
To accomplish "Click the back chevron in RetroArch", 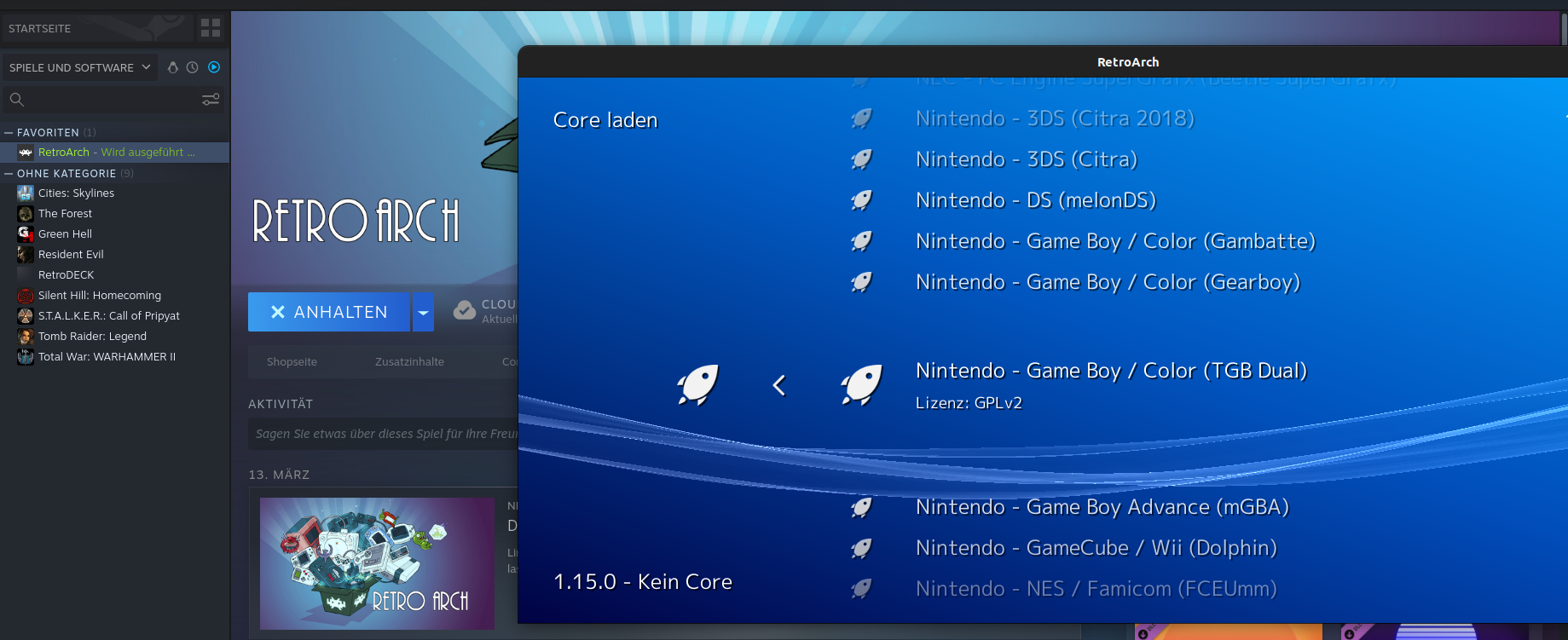I will (778, 385).
